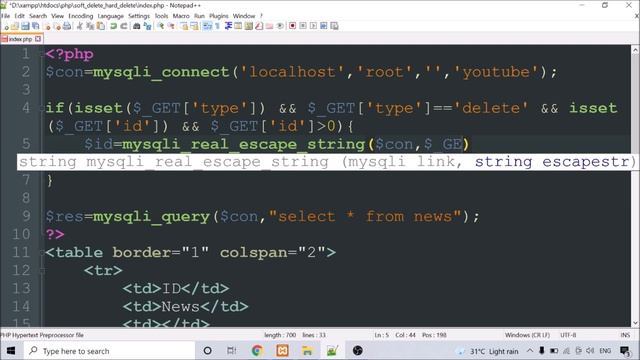Open the Plugins menu
Screen dimensions: 640x360
tap(219, 16)
